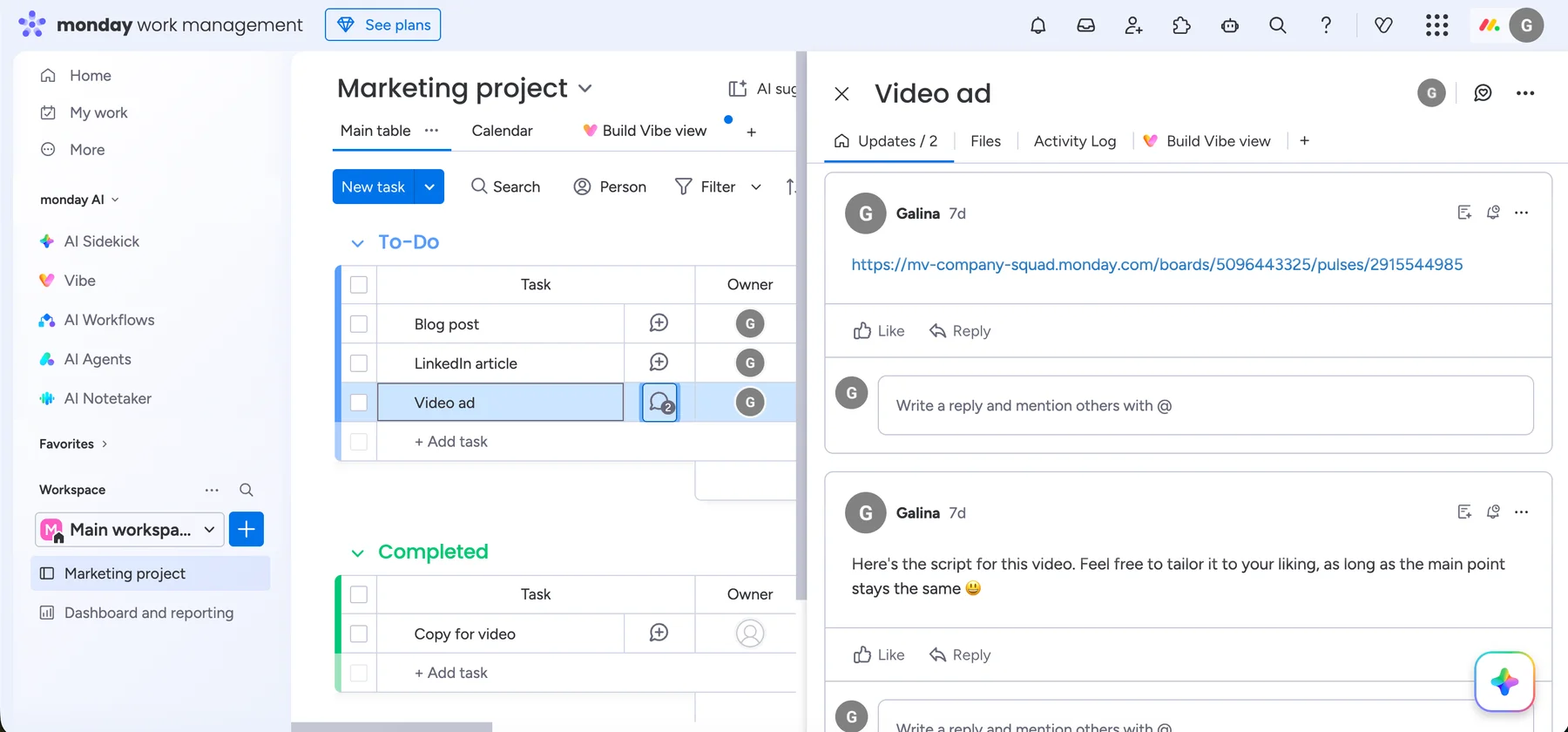Open the Main workspace selector
This screenshot has width=1568, height=732.
[x=130, y=529]
